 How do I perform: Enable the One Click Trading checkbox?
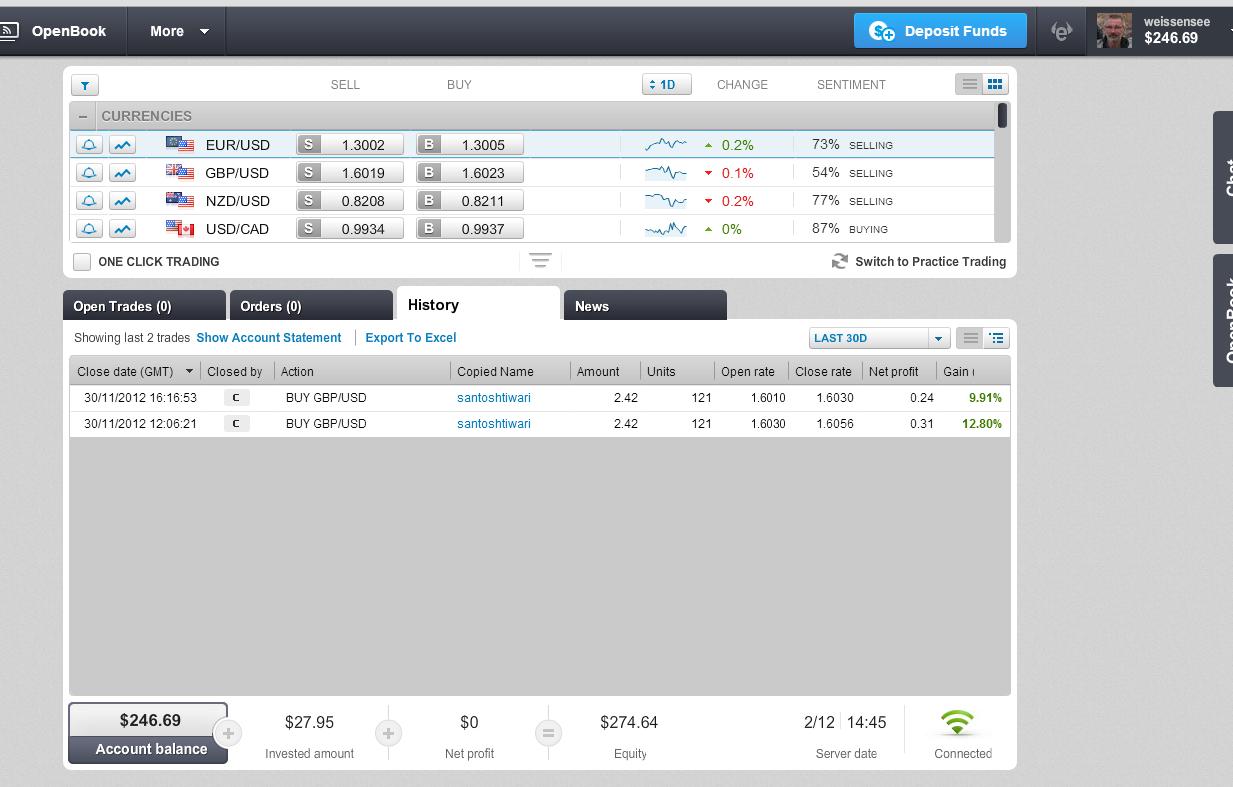click(x=82, y=262)
